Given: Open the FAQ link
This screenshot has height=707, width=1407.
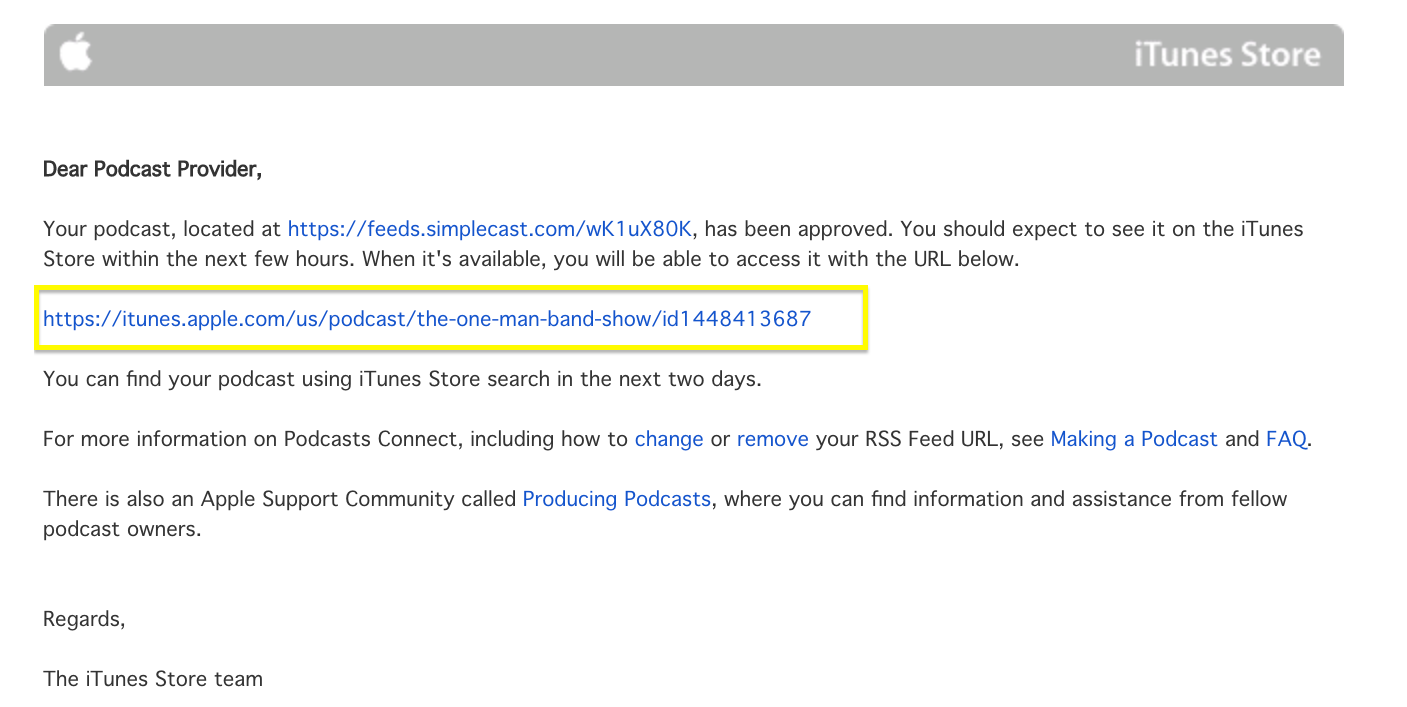Looking at the screenshot, I should pyautogui.click(x=1286, y=439).
